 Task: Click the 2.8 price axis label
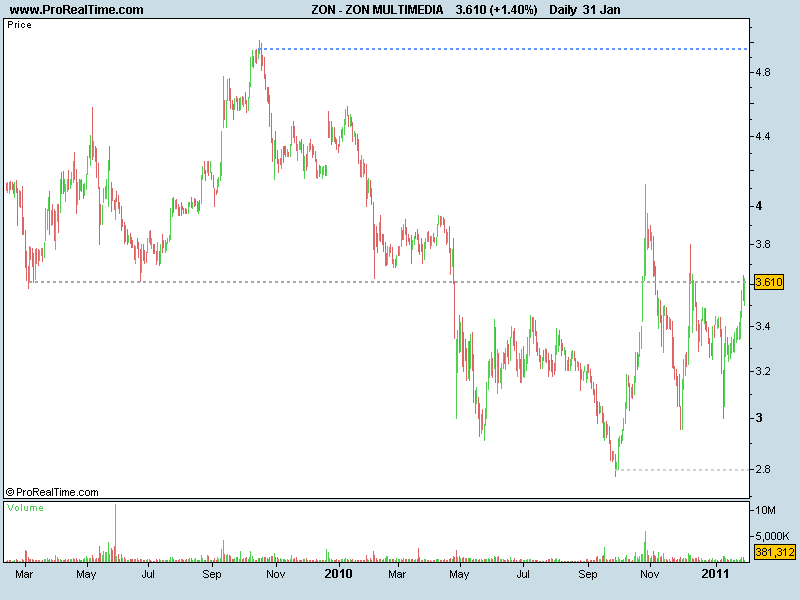tap(763, 469)
